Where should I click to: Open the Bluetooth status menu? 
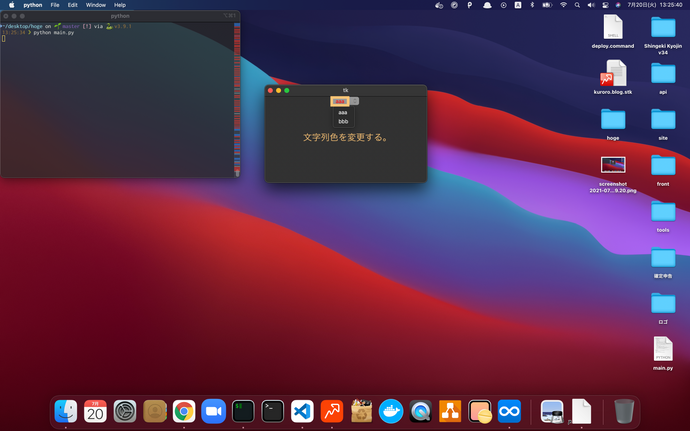532,5
